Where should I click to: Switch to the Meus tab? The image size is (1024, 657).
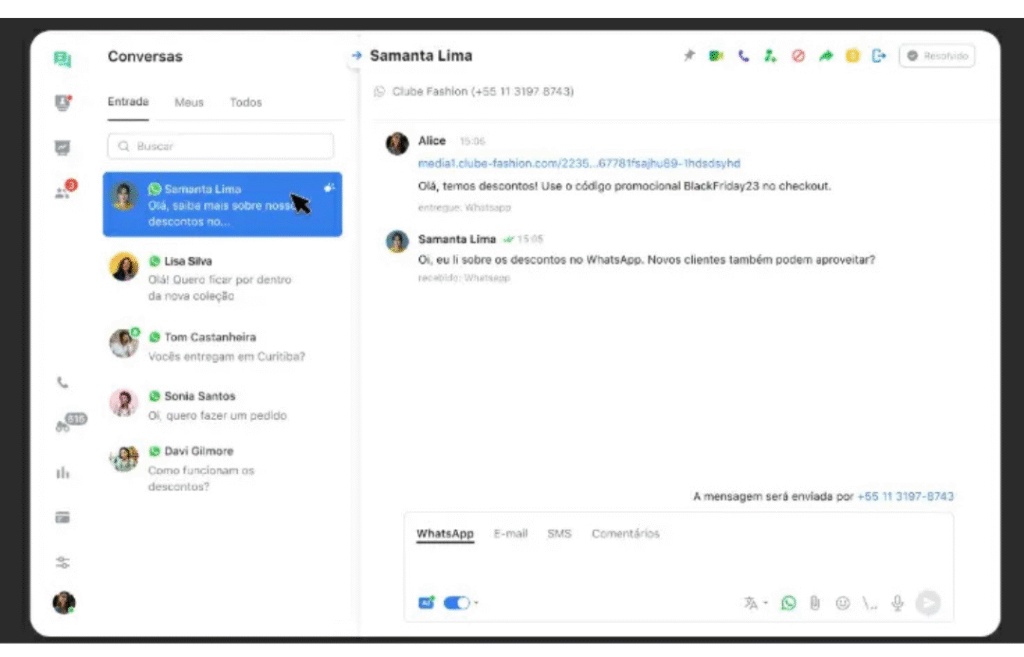click(189, 102)
